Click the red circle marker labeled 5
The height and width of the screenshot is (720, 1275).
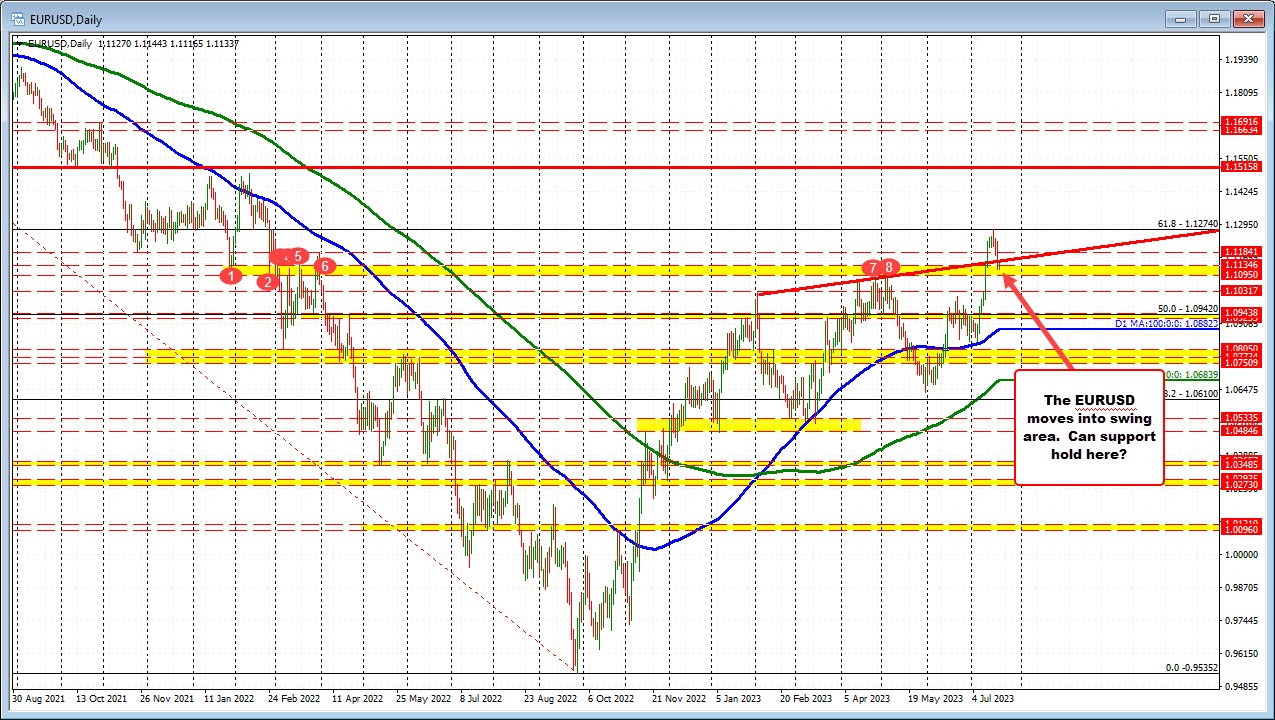[297, 258]
